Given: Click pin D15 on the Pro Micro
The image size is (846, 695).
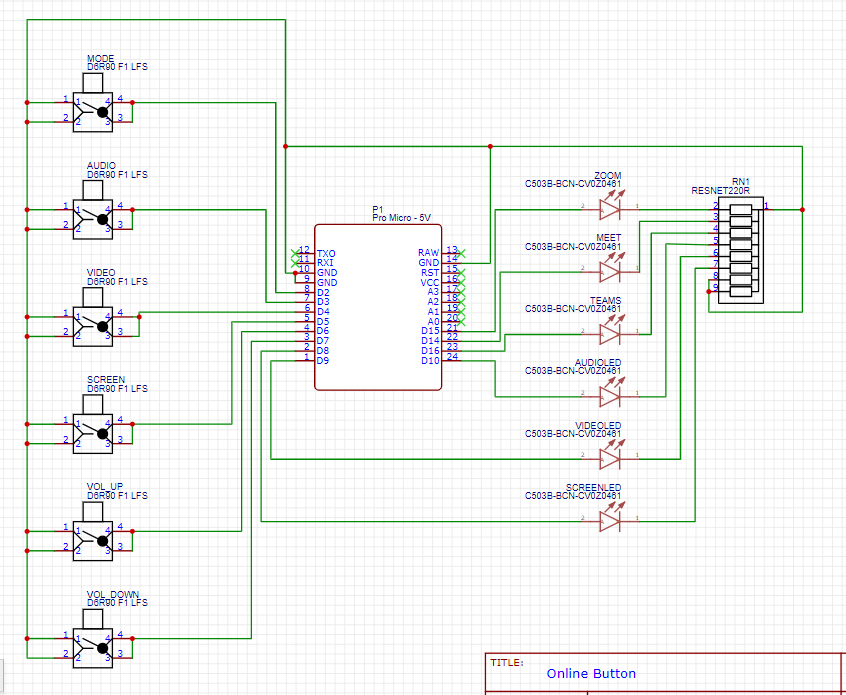Looking at the screenshot, I should click(x=430, y=329).
